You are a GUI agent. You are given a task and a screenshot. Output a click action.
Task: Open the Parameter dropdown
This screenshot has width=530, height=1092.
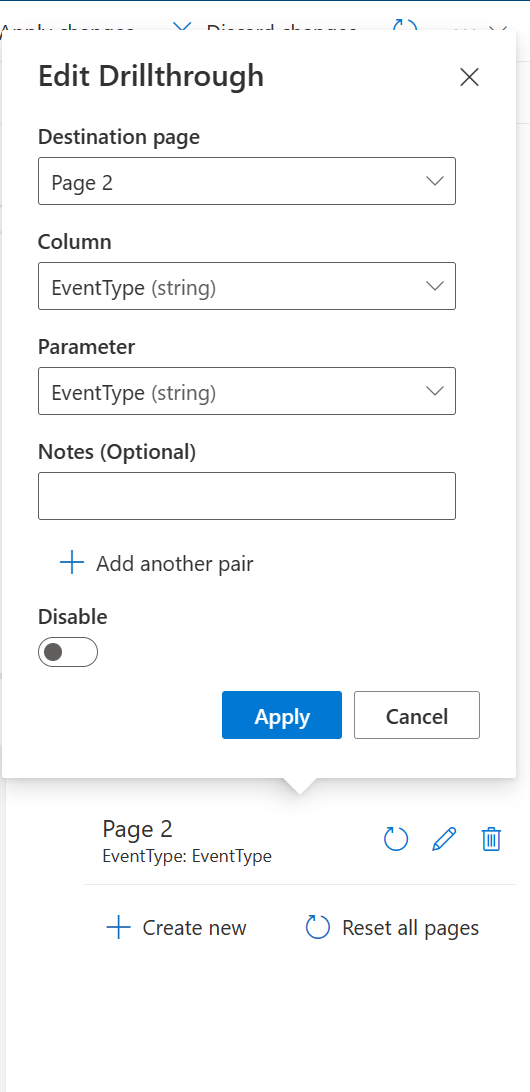coord(247,391)
